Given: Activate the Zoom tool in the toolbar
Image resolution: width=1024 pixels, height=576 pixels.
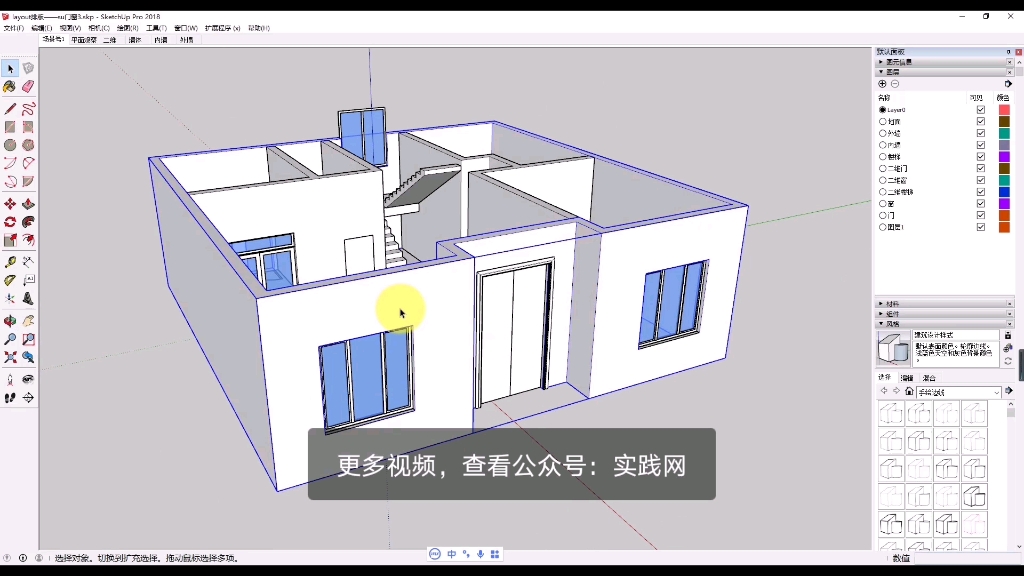Looking at the screenshot, I should pyautogui.click(x=10, y=338).
